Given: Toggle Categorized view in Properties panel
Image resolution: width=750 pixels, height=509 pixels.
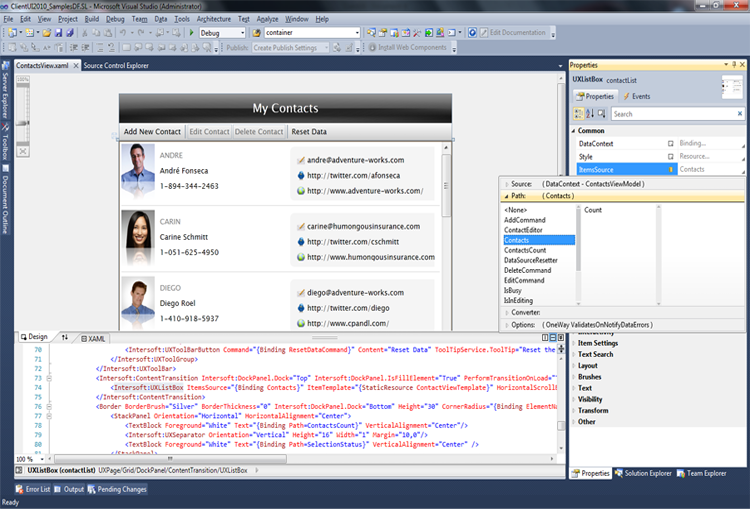Looking at the screenshot, I should tap(579, 113).
